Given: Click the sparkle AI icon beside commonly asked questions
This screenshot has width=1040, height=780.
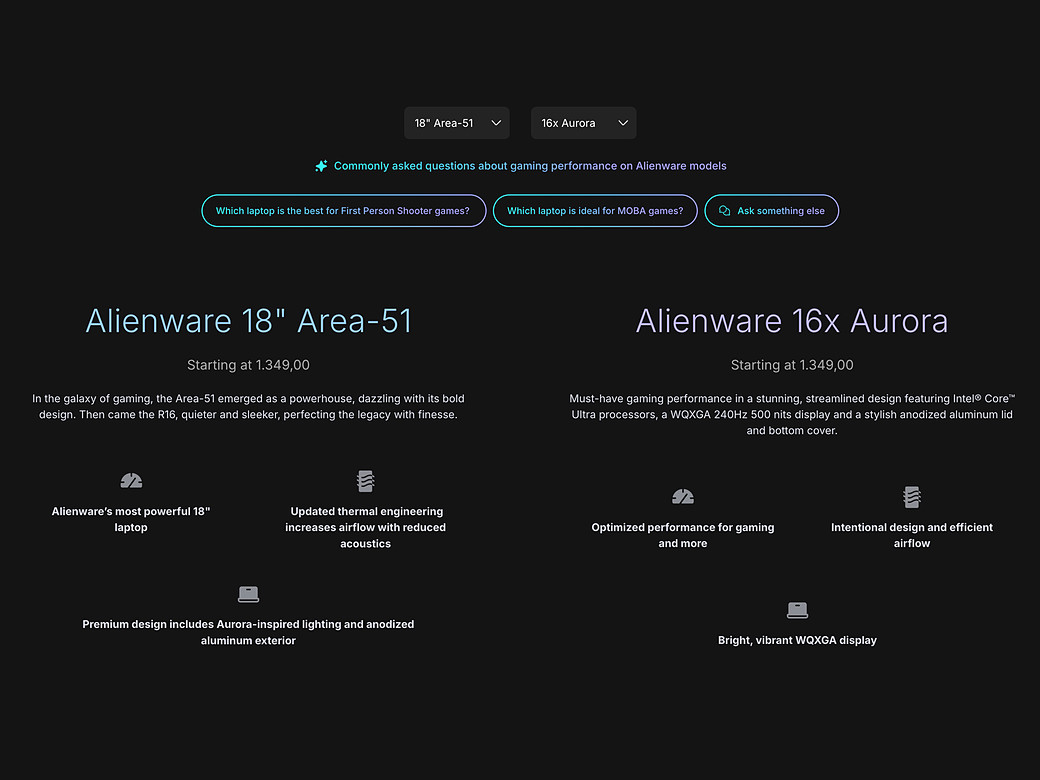Looking at the screenshot, I should 321,166.
